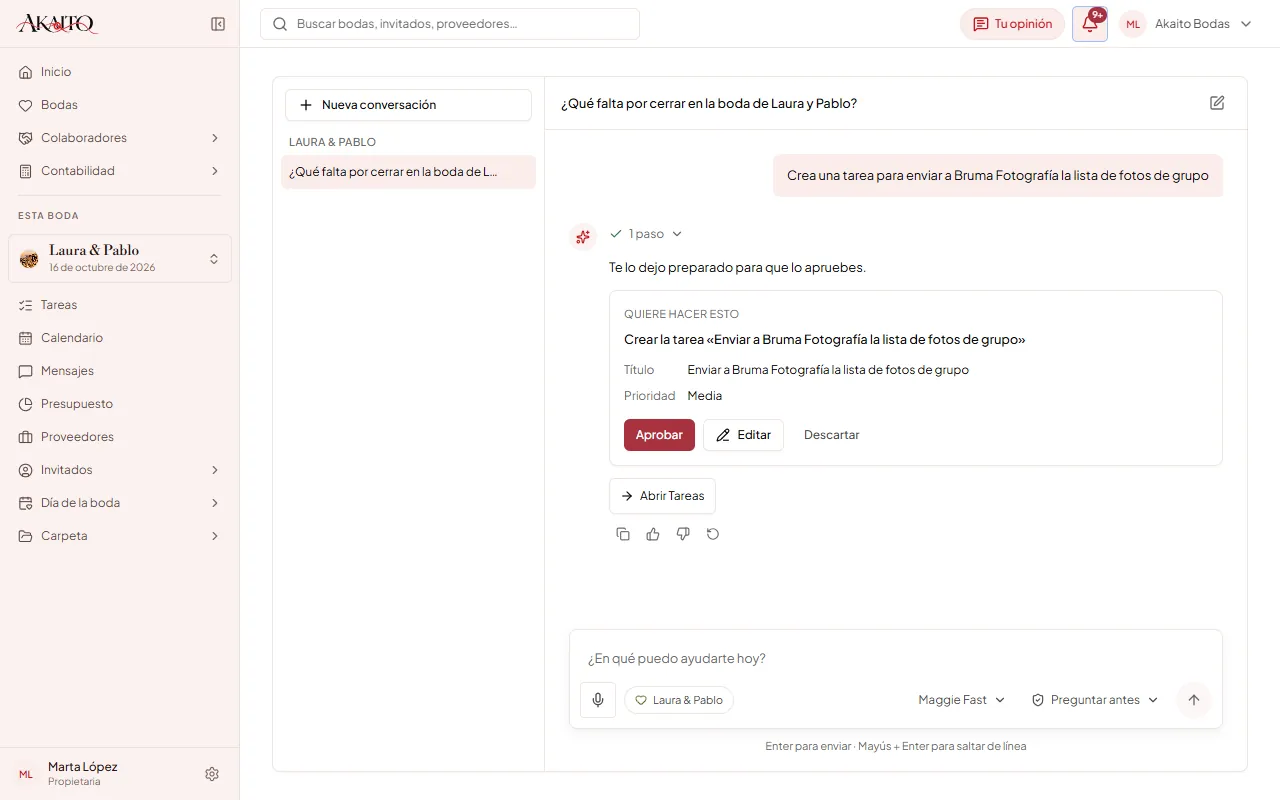The width and height of the screenshot is (1280, 800).
Task: Expand the 1 paso step details
Action: [x=646, y=234]
